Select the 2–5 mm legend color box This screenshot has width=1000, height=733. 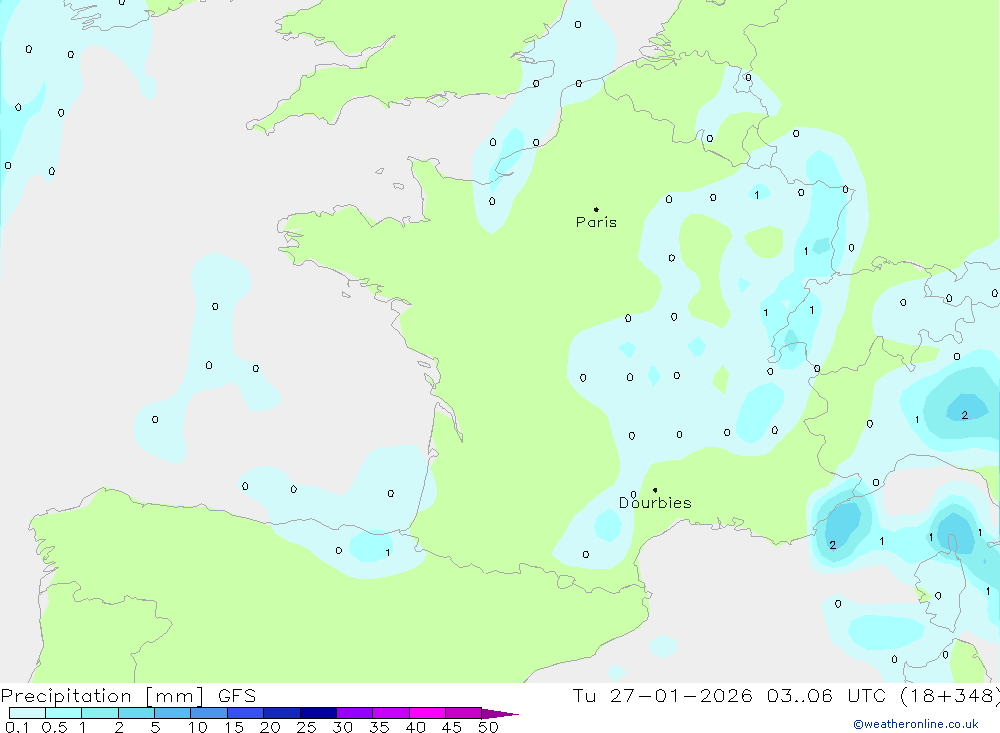point(136,713)
